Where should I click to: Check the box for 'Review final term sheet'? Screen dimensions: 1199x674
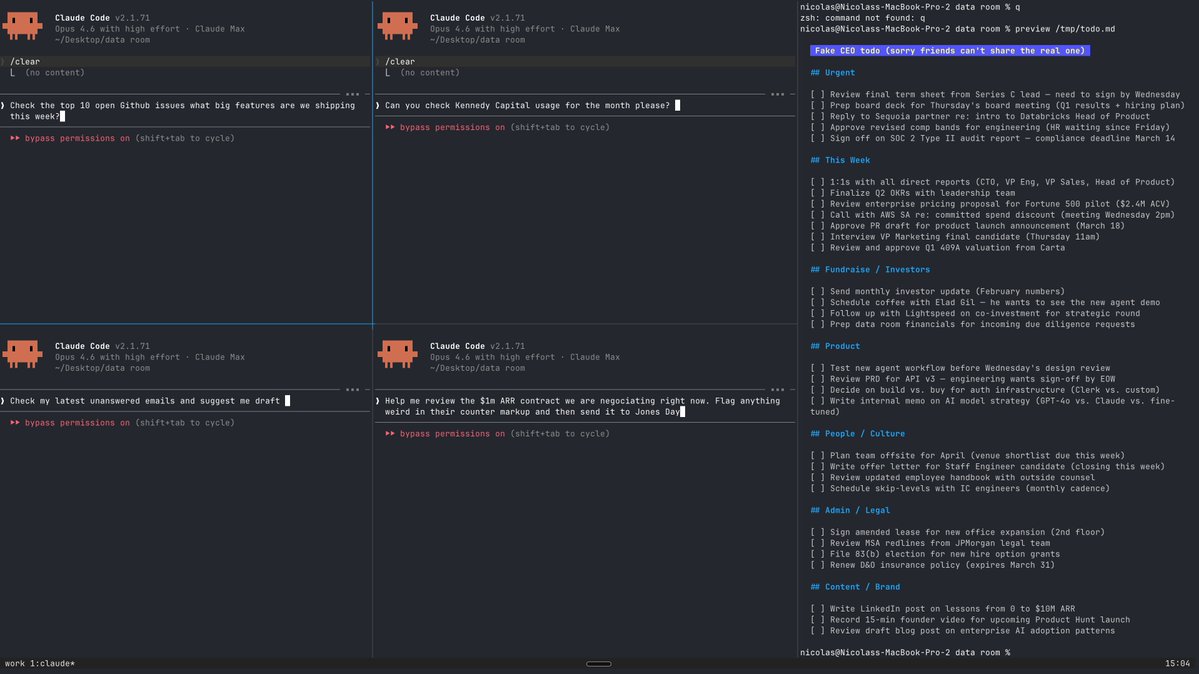point(817,95)
